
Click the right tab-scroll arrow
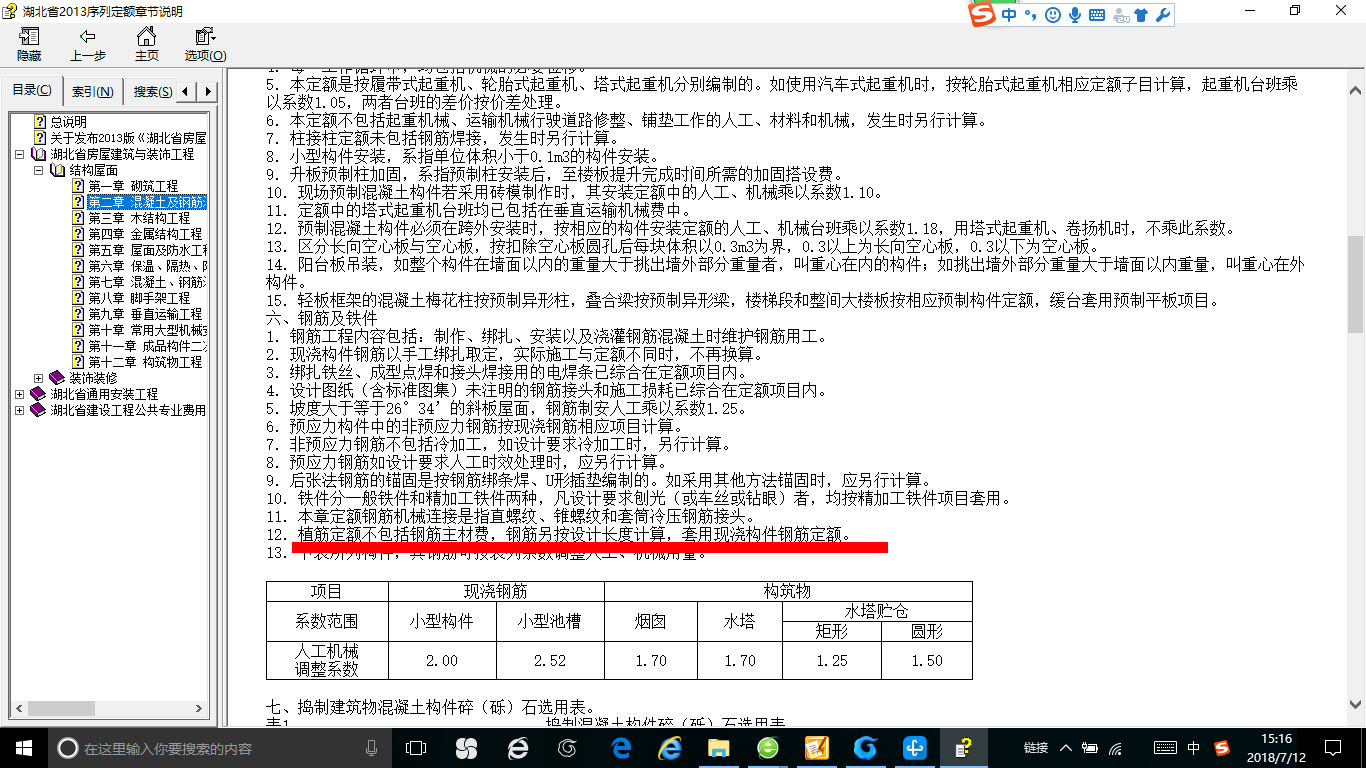click(x=208, y=92)
